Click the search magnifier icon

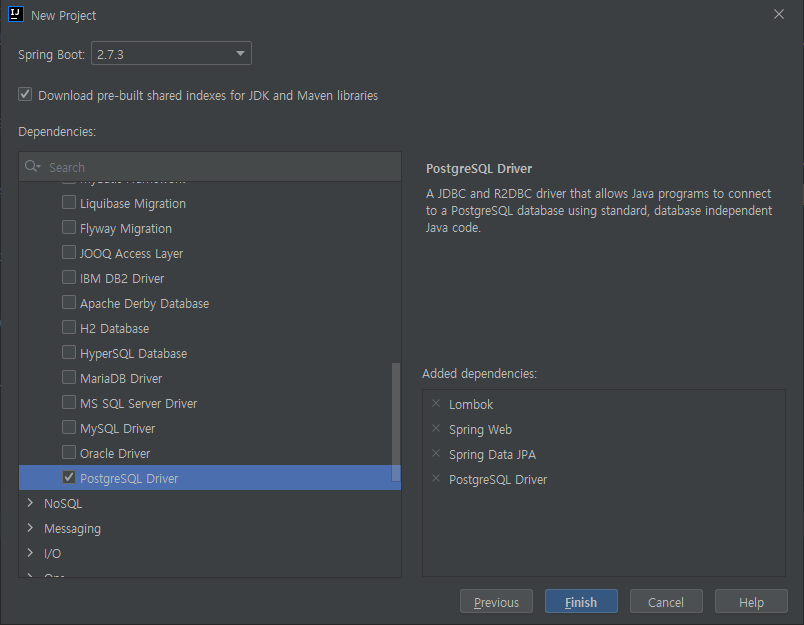[32, 167]
